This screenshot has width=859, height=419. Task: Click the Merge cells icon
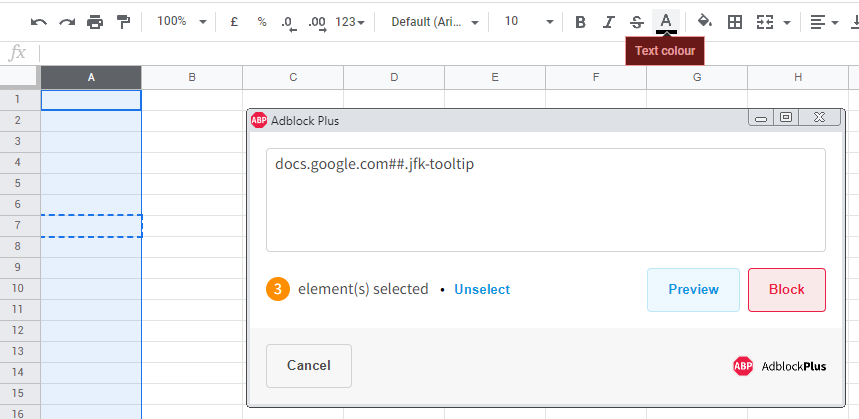pyautogui.click(x=765, y=22)
